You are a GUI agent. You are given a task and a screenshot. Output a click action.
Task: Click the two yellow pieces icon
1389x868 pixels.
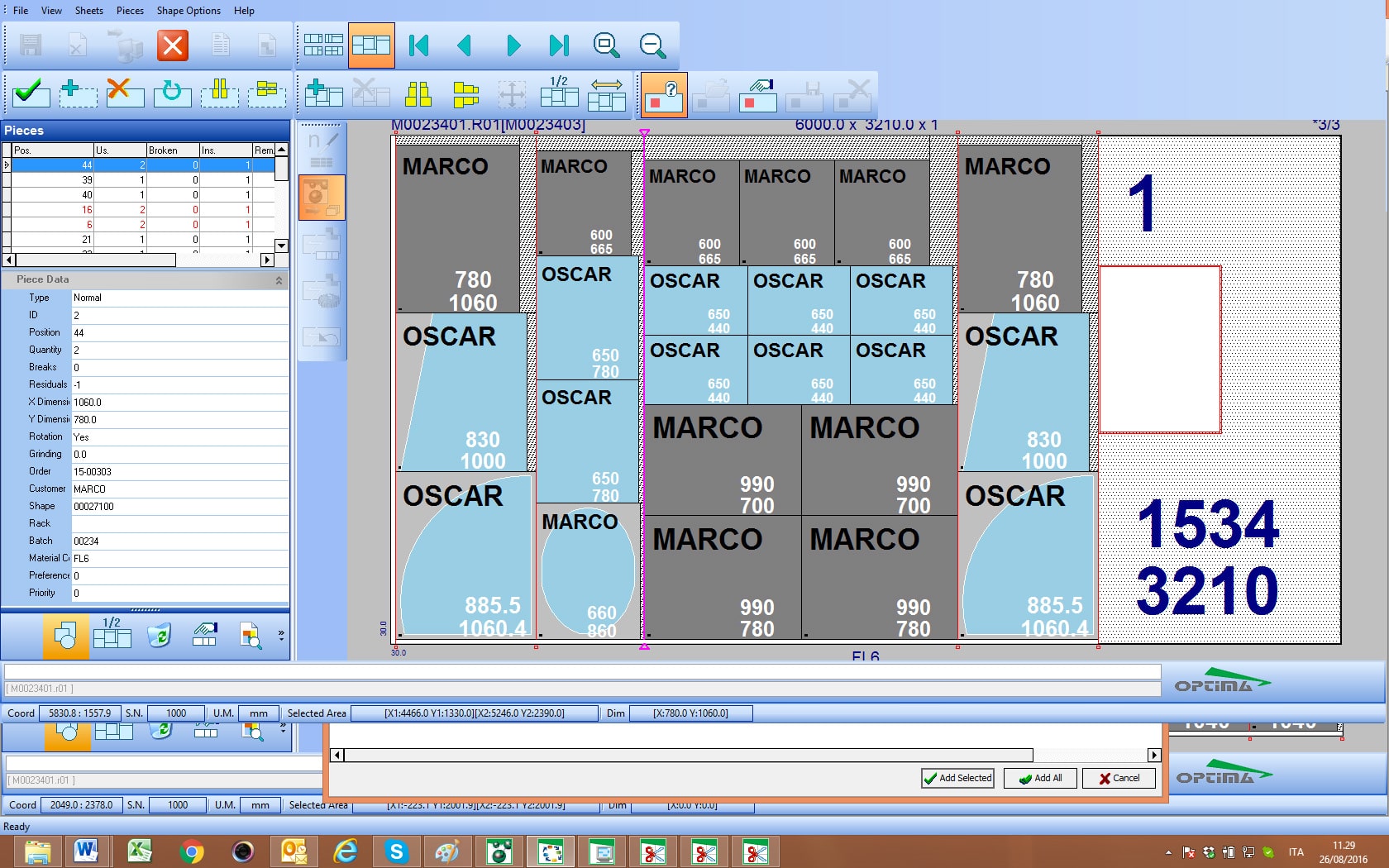pos(418,93)
